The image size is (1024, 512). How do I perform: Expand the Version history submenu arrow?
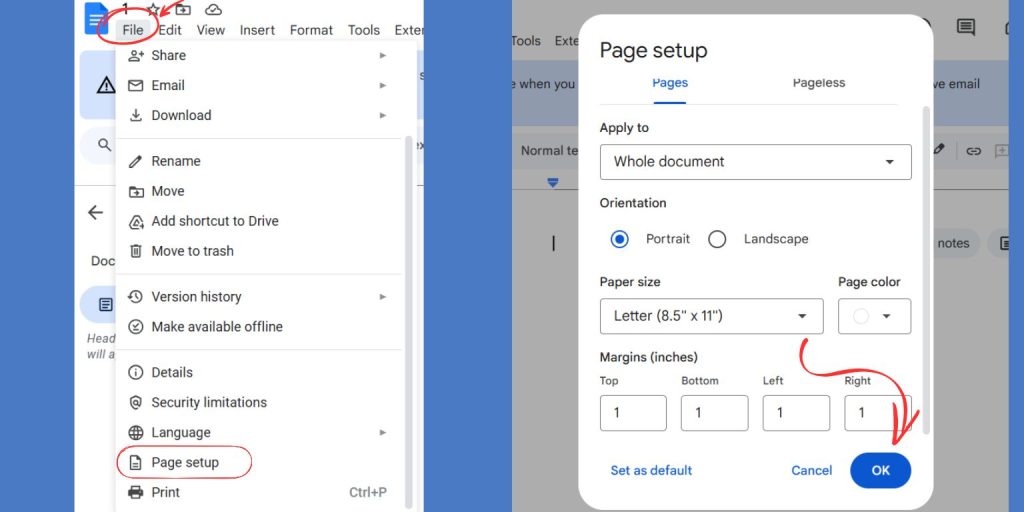click(x=383, y=297)
